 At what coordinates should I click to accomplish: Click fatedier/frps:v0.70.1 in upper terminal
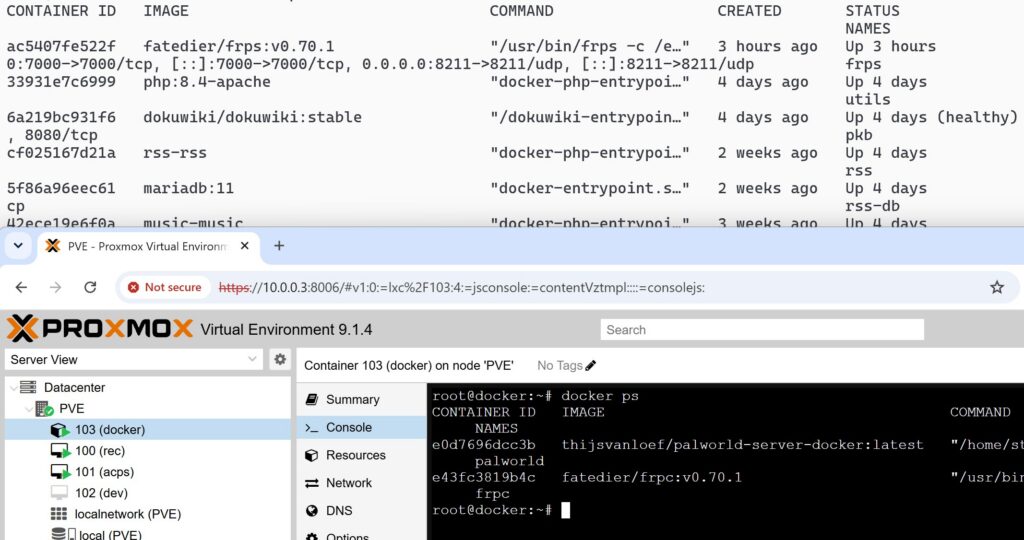(238, 46)
